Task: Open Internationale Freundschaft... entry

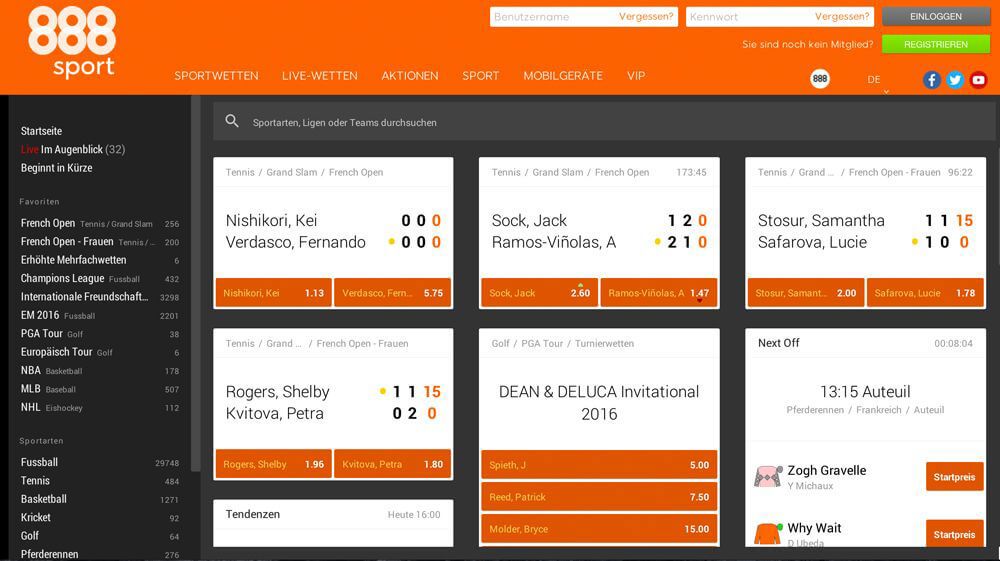Action: tap(99, 297)
